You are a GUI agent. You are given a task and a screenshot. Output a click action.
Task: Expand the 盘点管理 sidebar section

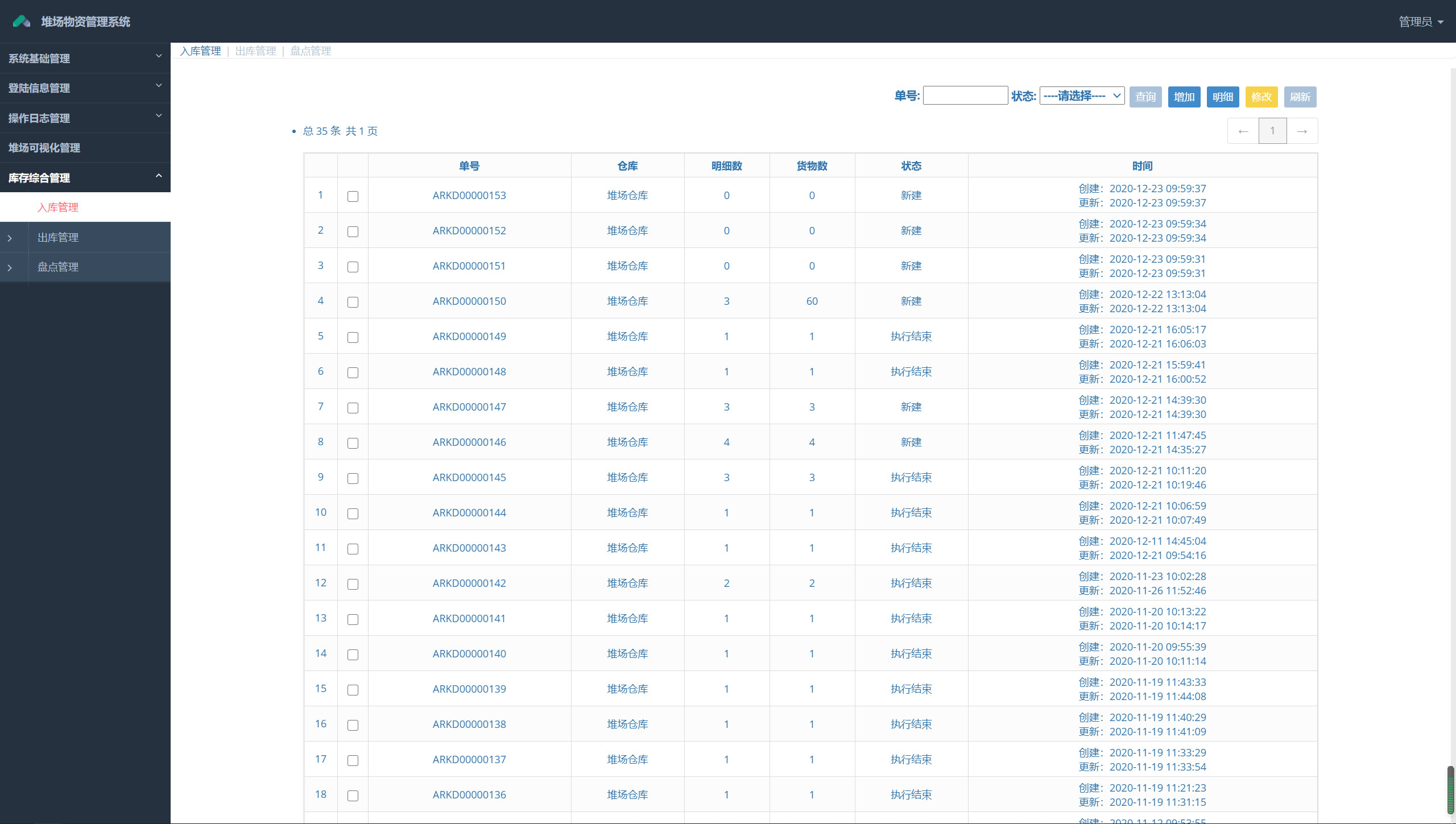57,267
